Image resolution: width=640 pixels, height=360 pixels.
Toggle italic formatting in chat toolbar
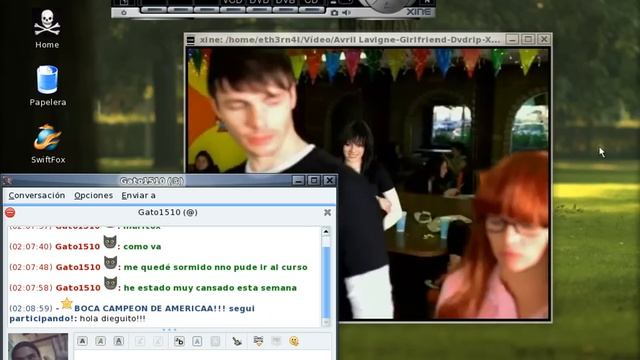coord(100,341)
